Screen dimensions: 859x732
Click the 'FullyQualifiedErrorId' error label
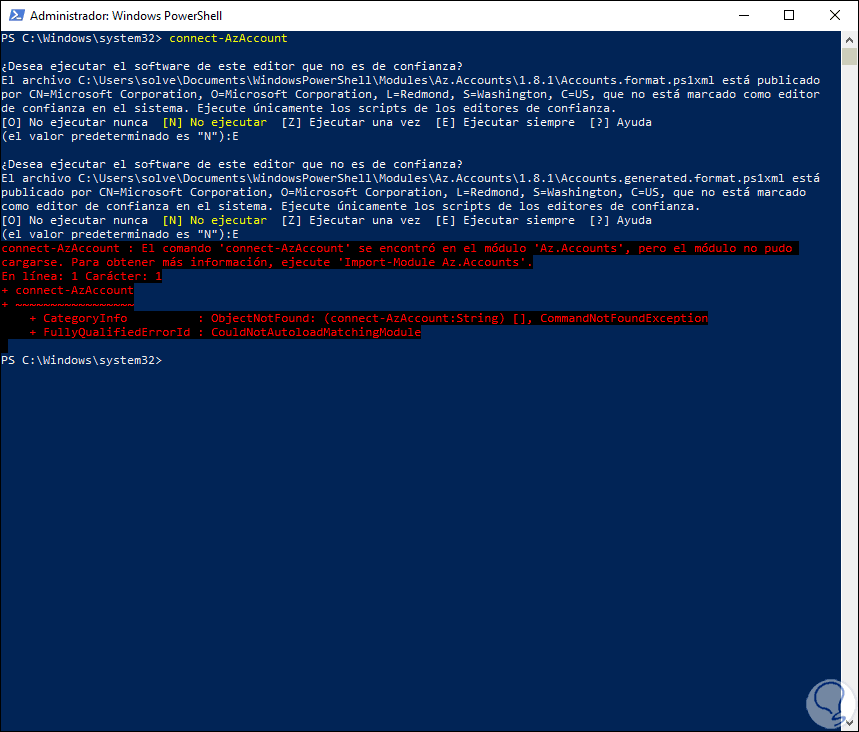pos(117,333)
